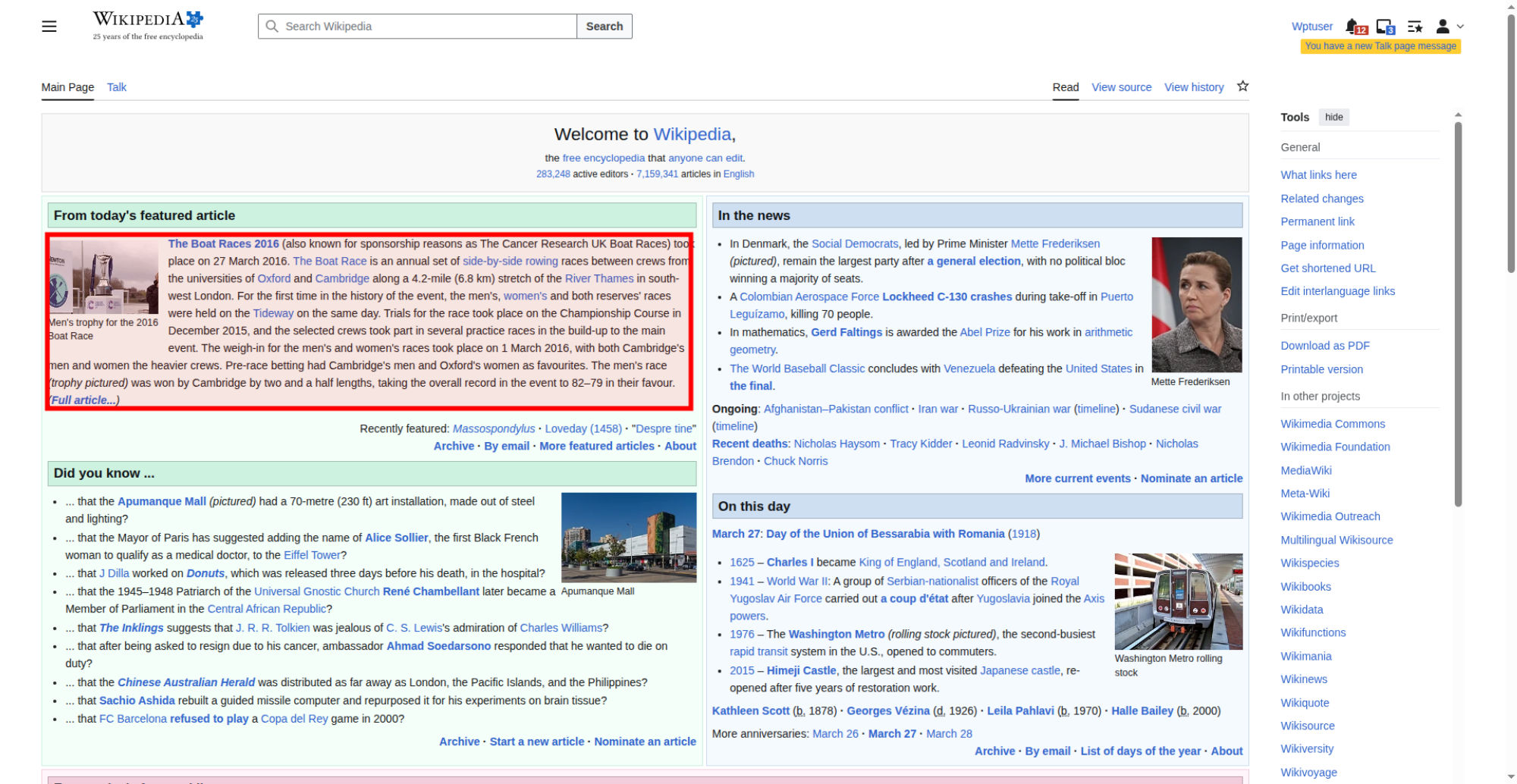Switch to the Talk tab
The height and width of the screenshot is (784, 1517).
tap(117, 87)
